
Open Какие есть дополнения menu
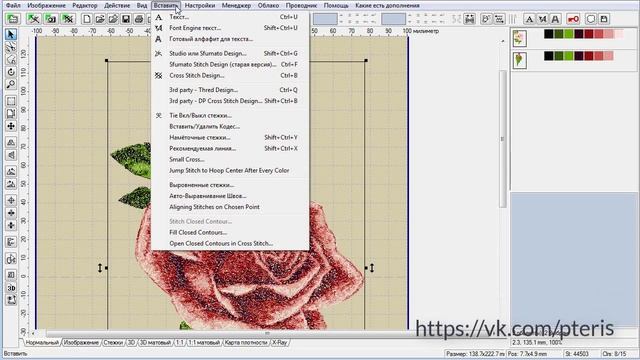[387, 6]
